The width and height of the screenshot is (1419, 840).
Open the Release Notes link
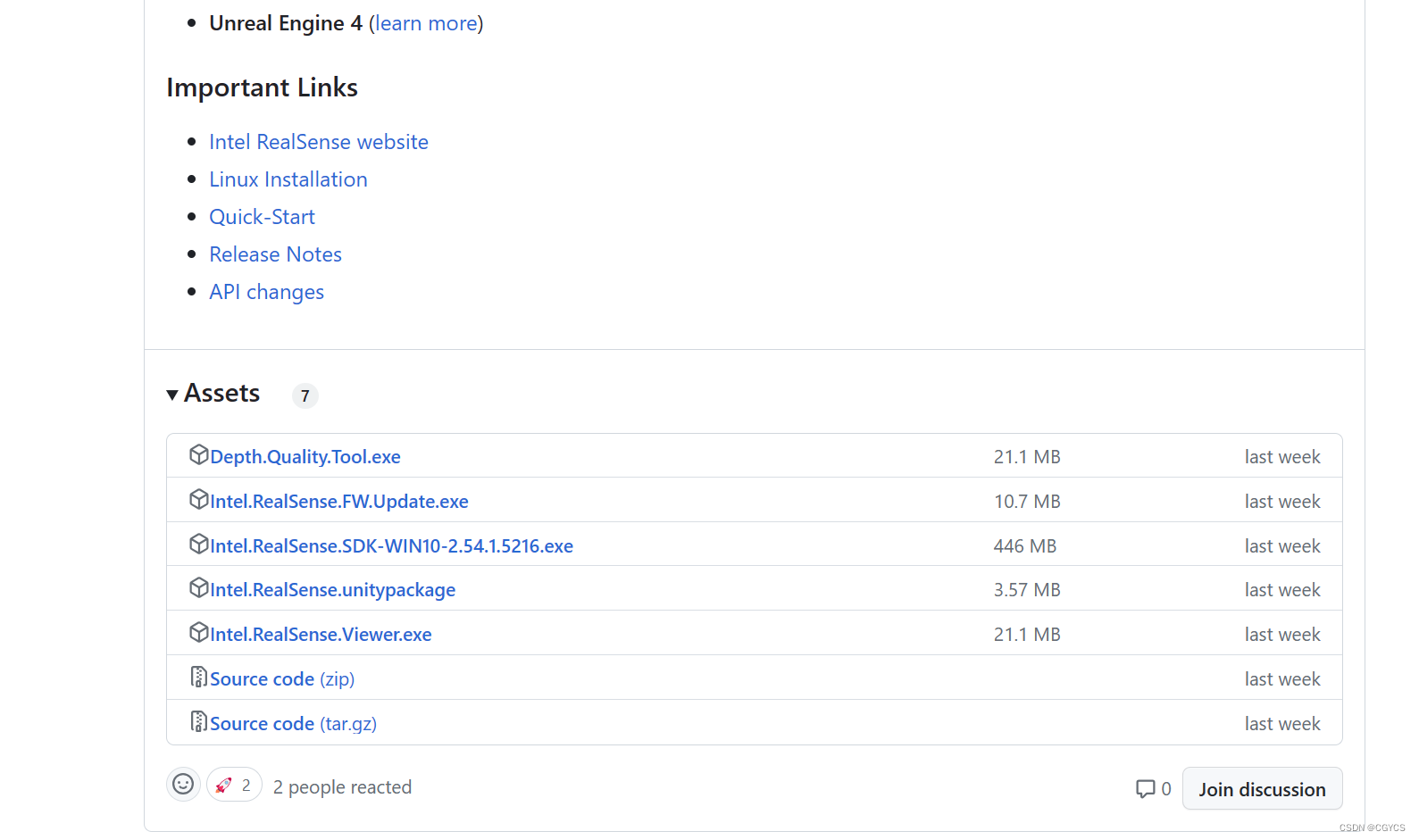coord(276,254)
